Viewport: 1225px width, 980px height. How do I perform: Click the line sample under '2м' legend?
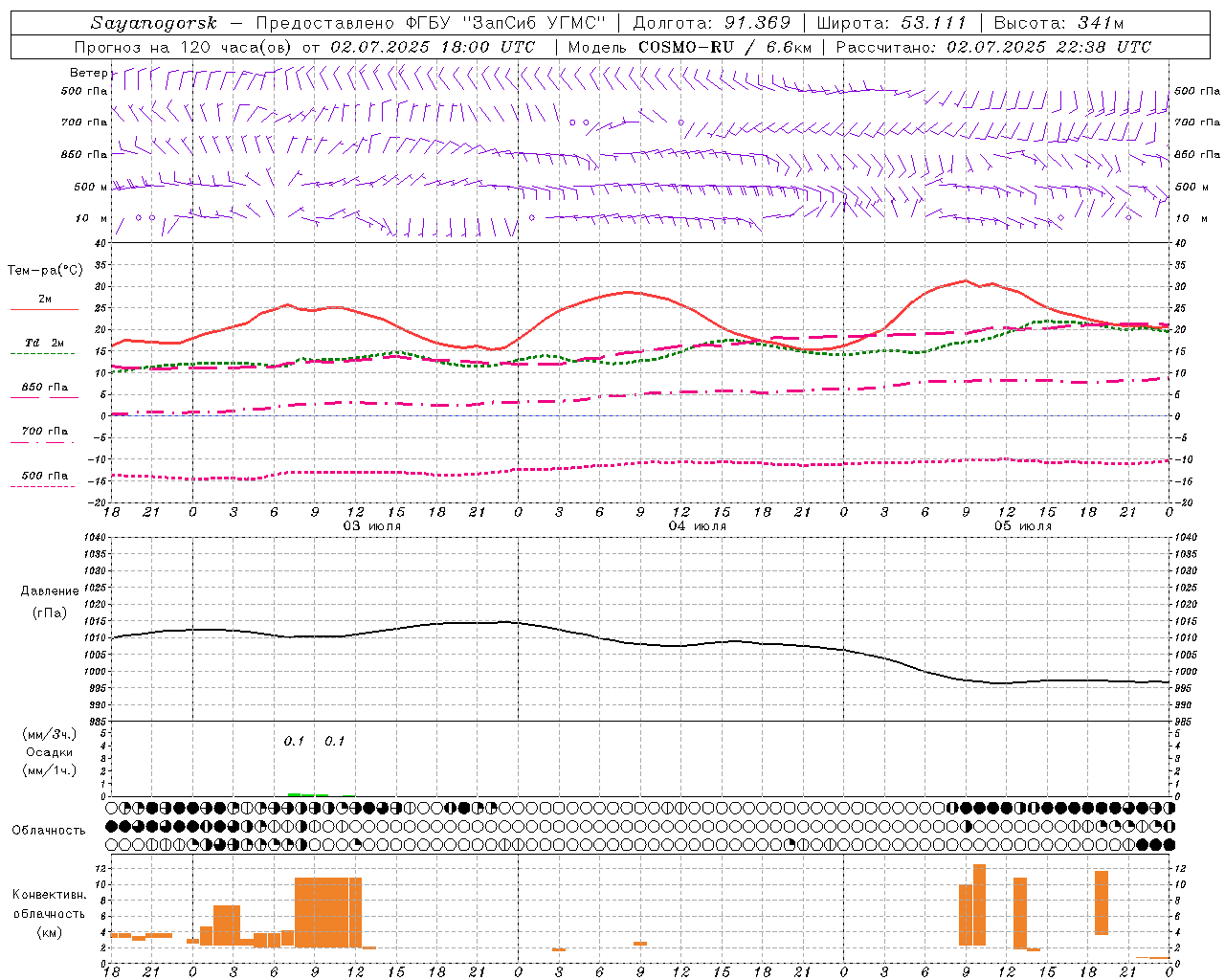point(45,309)
